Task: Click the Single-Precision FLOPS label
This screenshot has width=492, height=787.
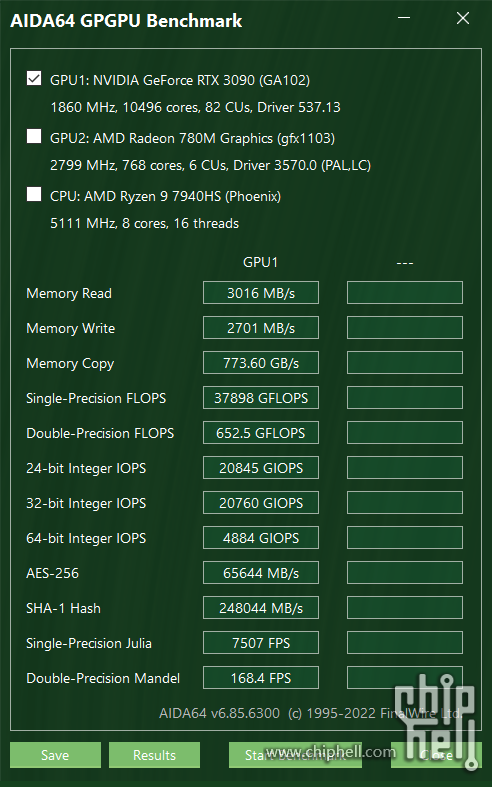Action: point(96,399)
